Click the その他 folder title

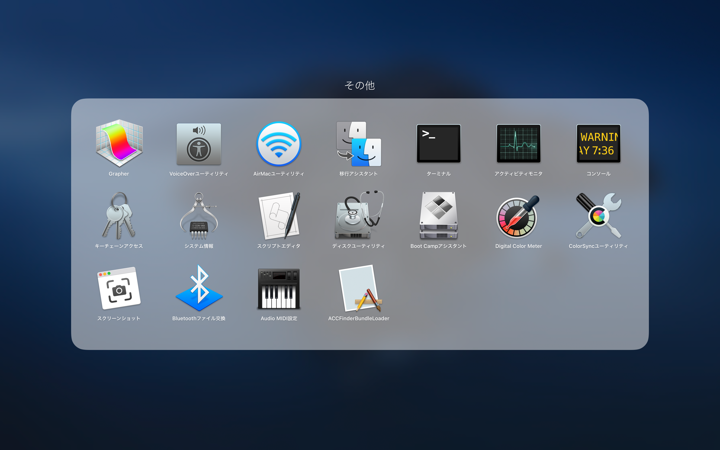pos(360,85)
